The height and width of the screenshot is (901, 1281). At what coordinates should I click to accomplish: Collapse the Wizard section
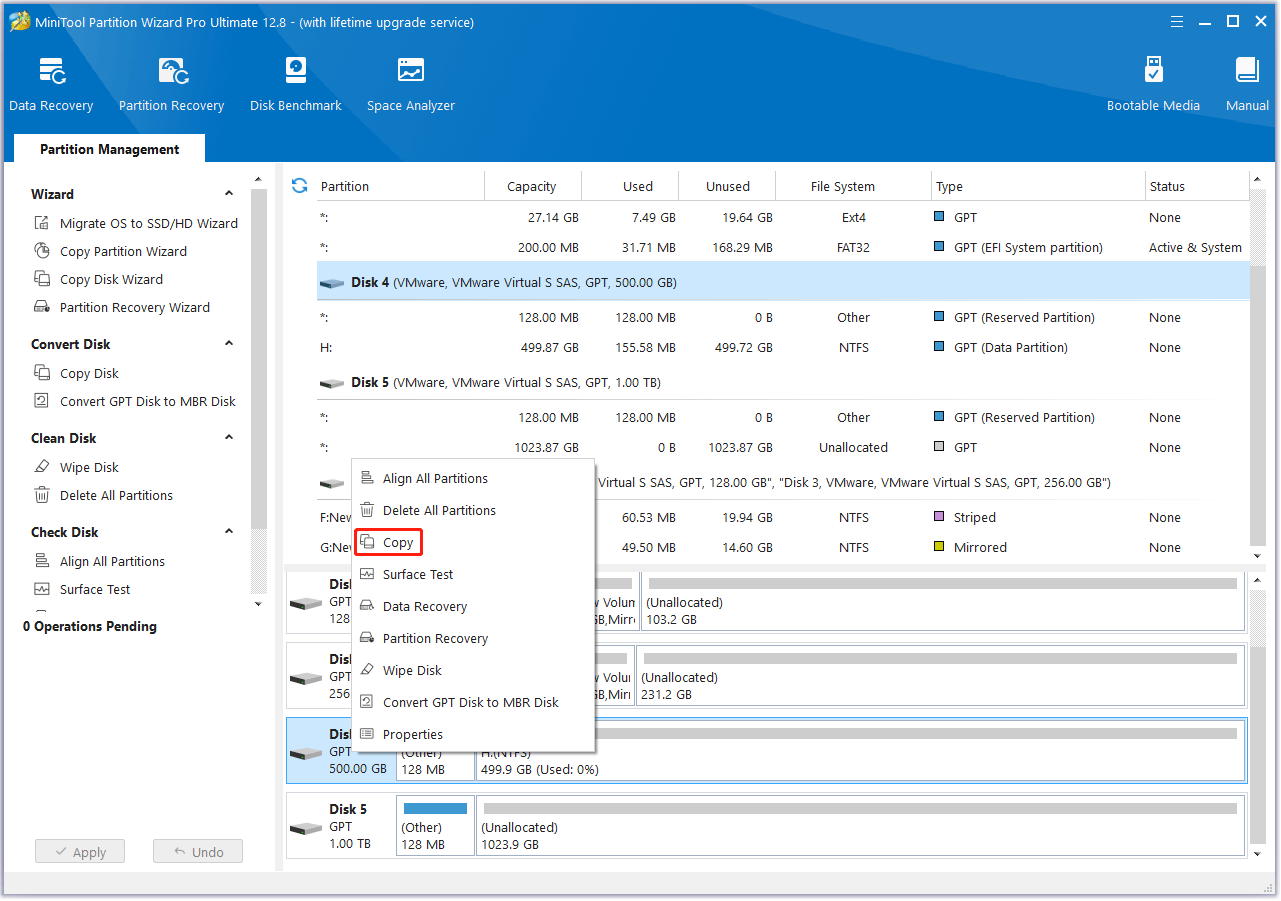click(229, 194)
